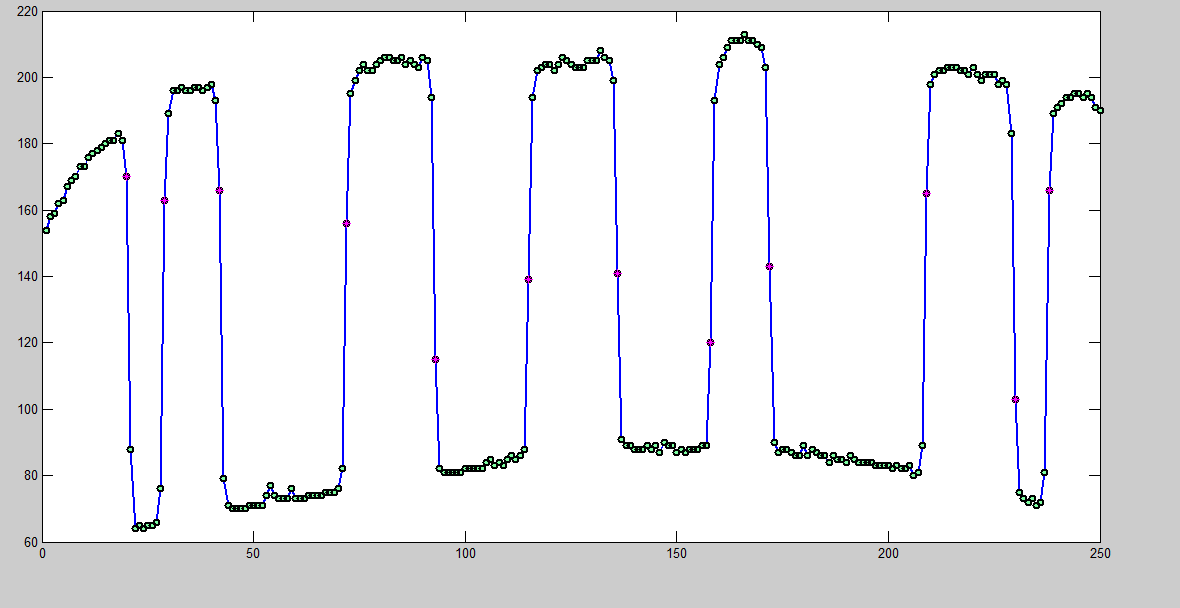Click the first green data point at value 154
The width and height of the screenshot is (1180, 608).
46,230
